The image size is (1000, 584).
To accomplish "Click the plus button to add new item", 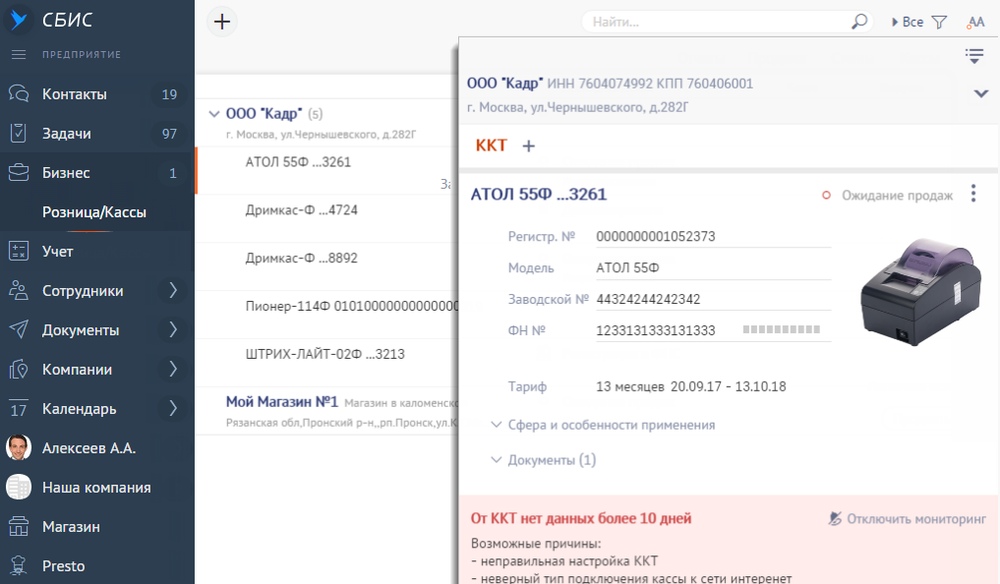I will click(222, 22).
